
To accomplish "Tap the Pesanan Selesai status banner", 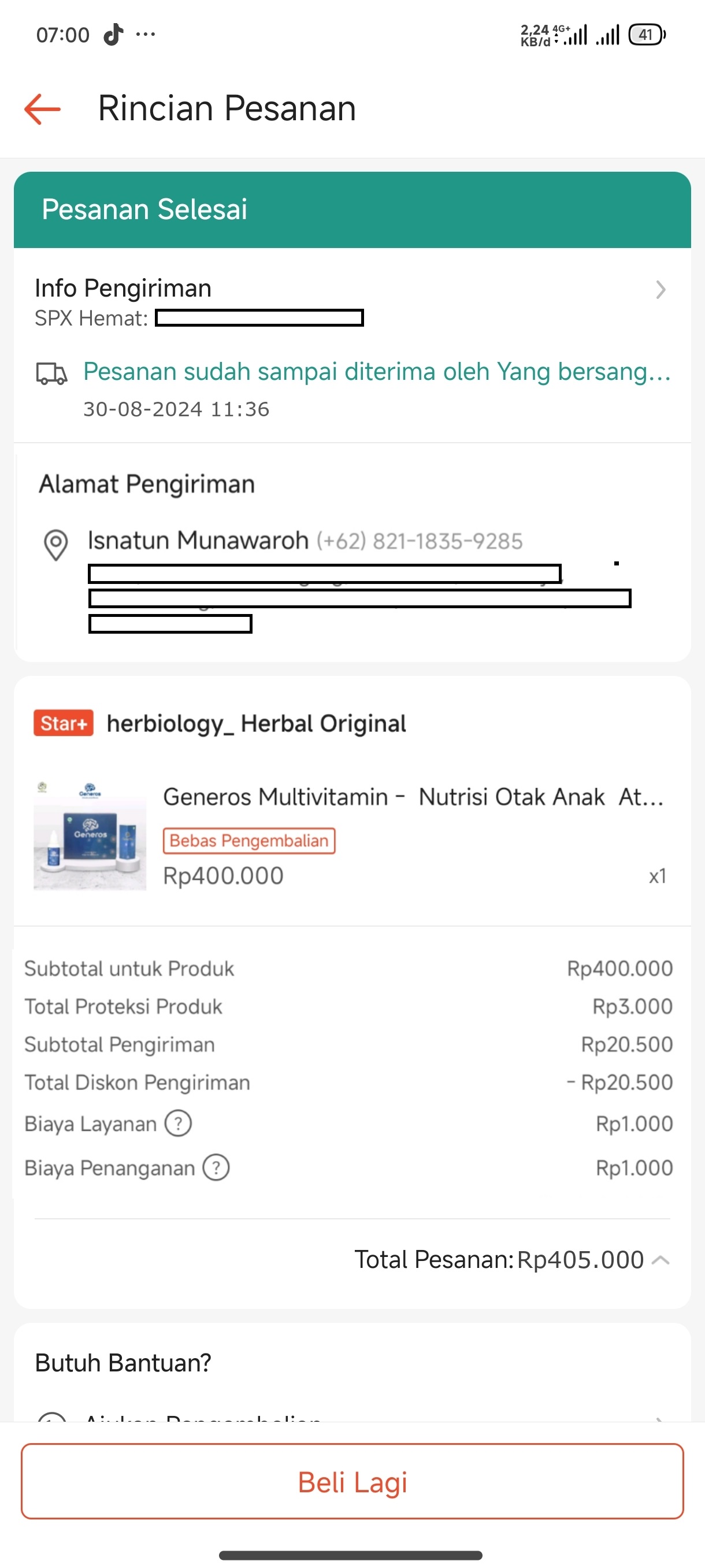I will (x=352, y=209).
